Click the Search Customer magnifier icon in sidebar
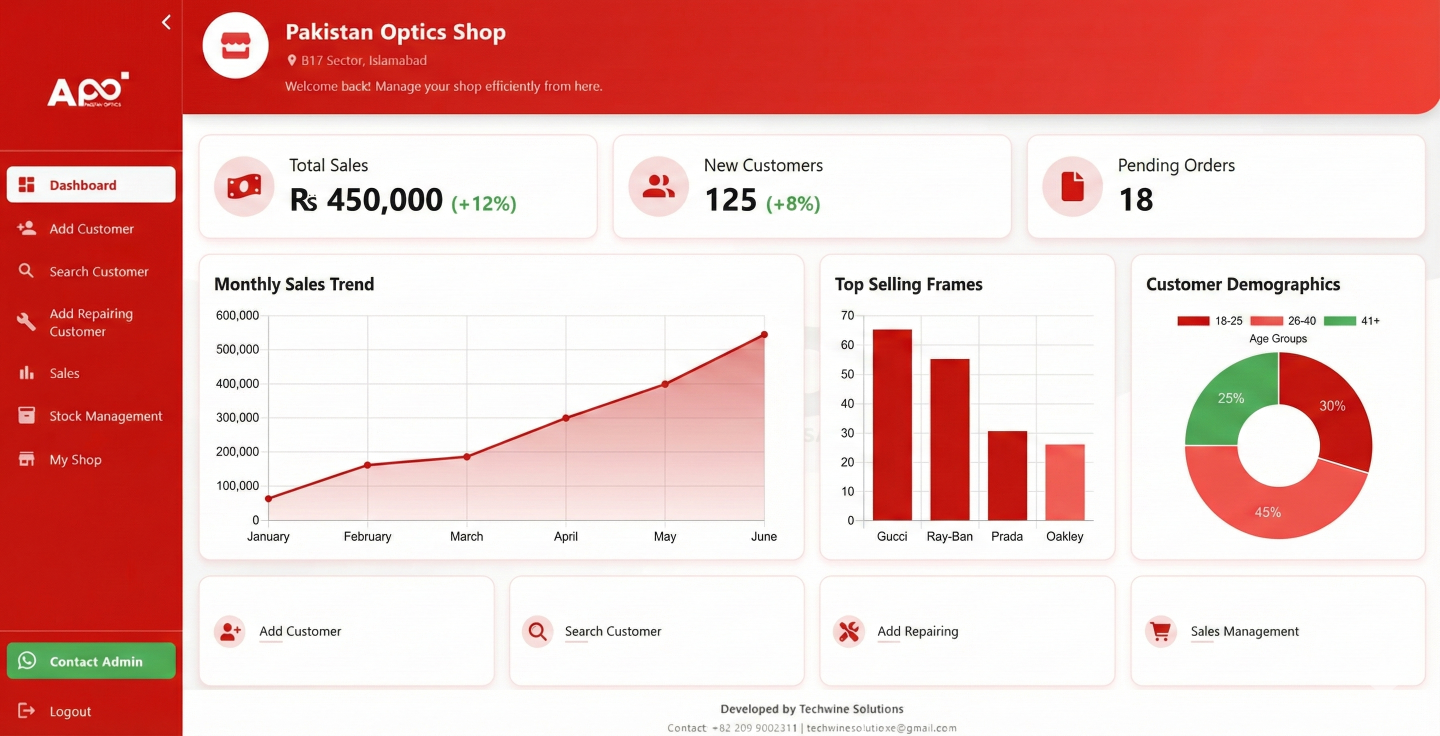 pos(27,271)
